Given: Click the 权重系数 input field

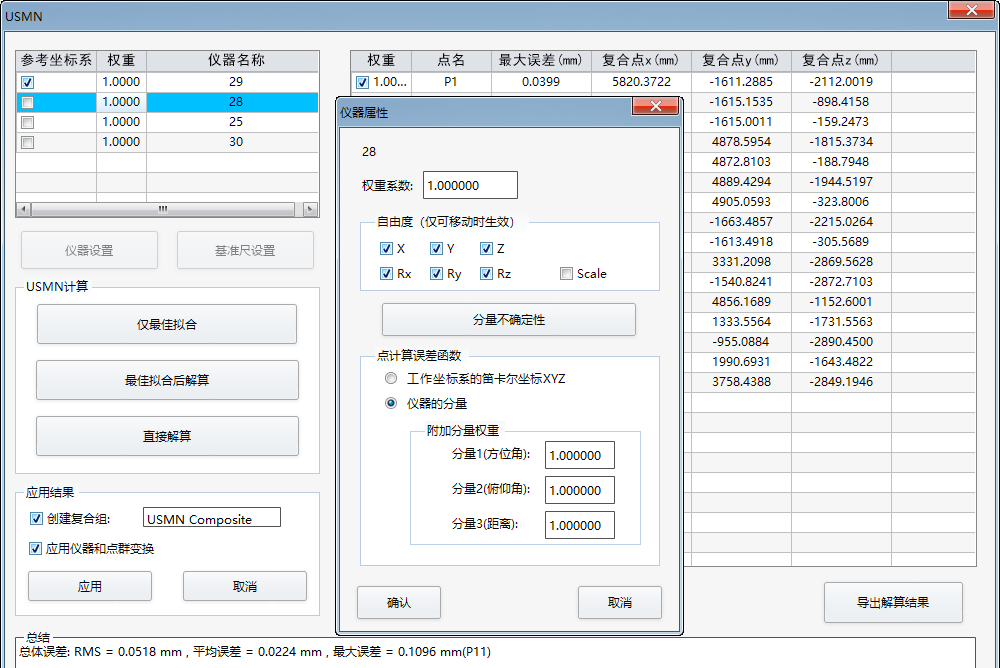Looking at the screenshot, I should [x=470, y=185].
